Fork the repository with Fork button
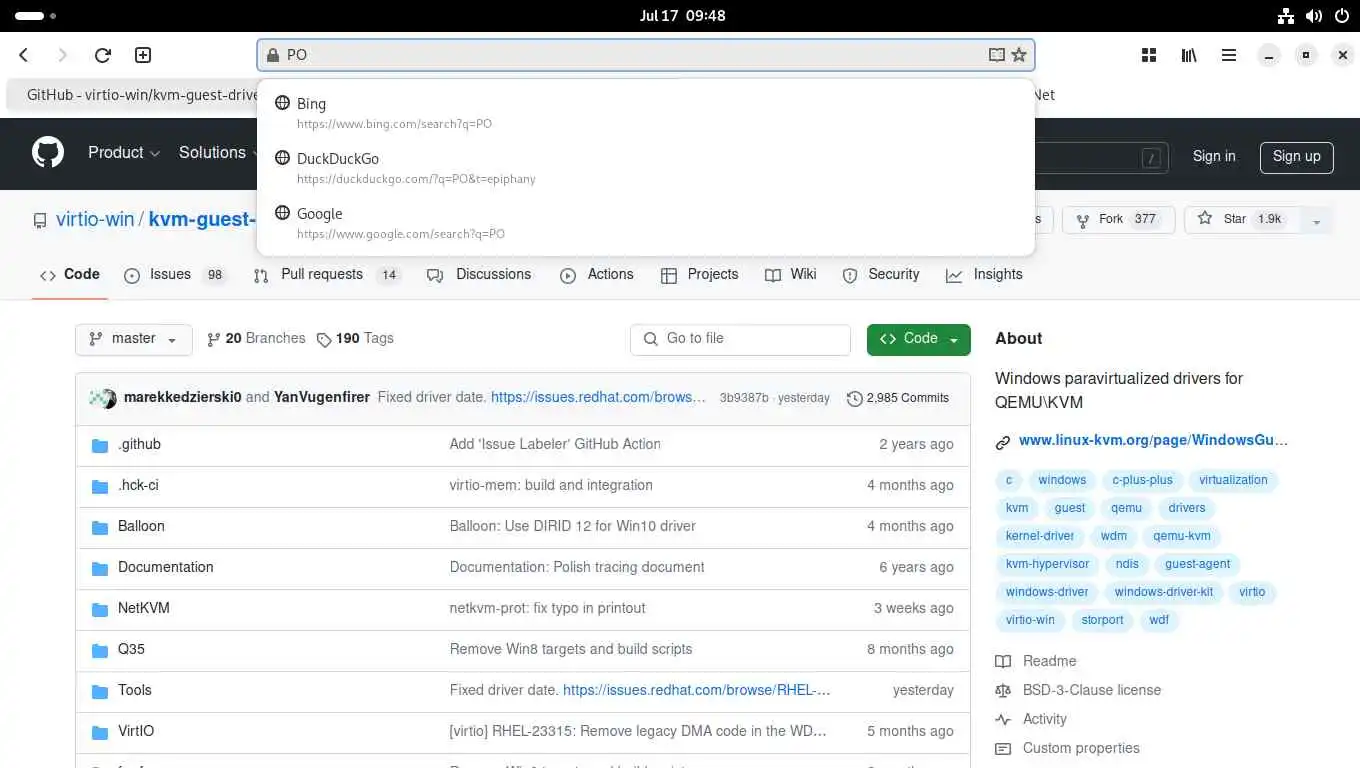1360x768 pixels. [x=1118, y=220]
